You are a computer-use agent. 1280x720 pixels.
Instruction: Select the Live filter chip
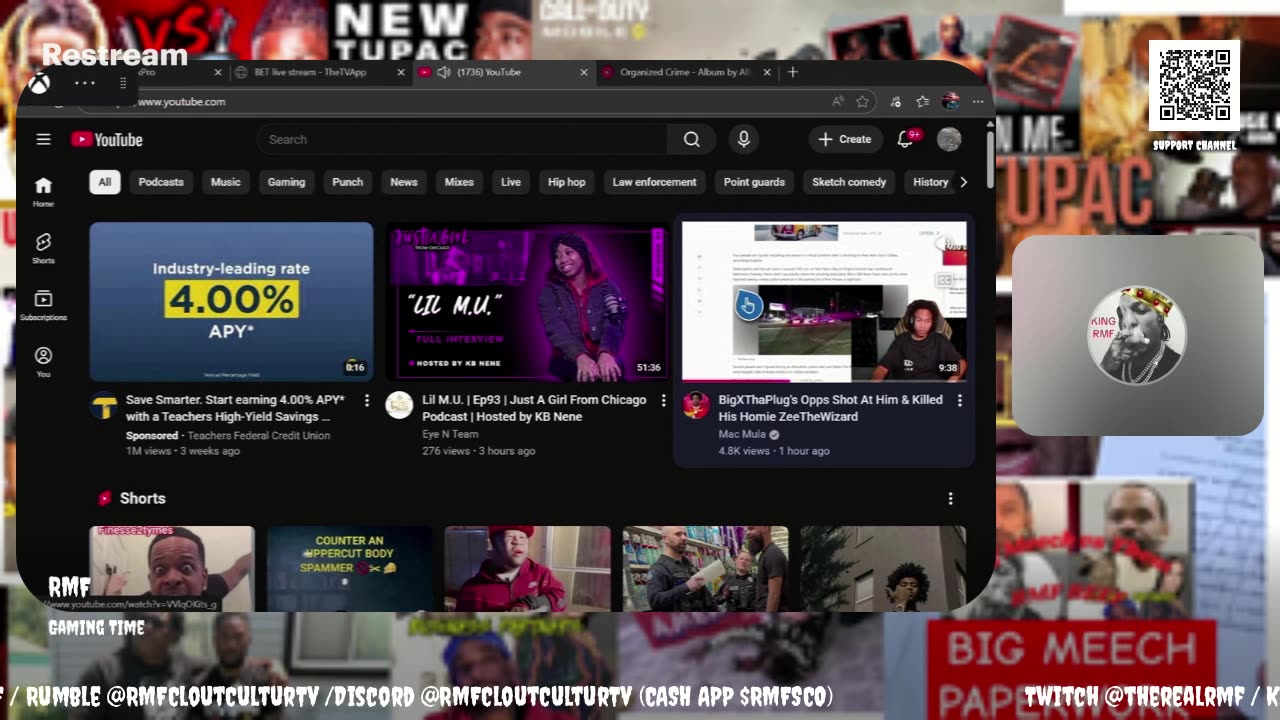(x=511, y=182)
